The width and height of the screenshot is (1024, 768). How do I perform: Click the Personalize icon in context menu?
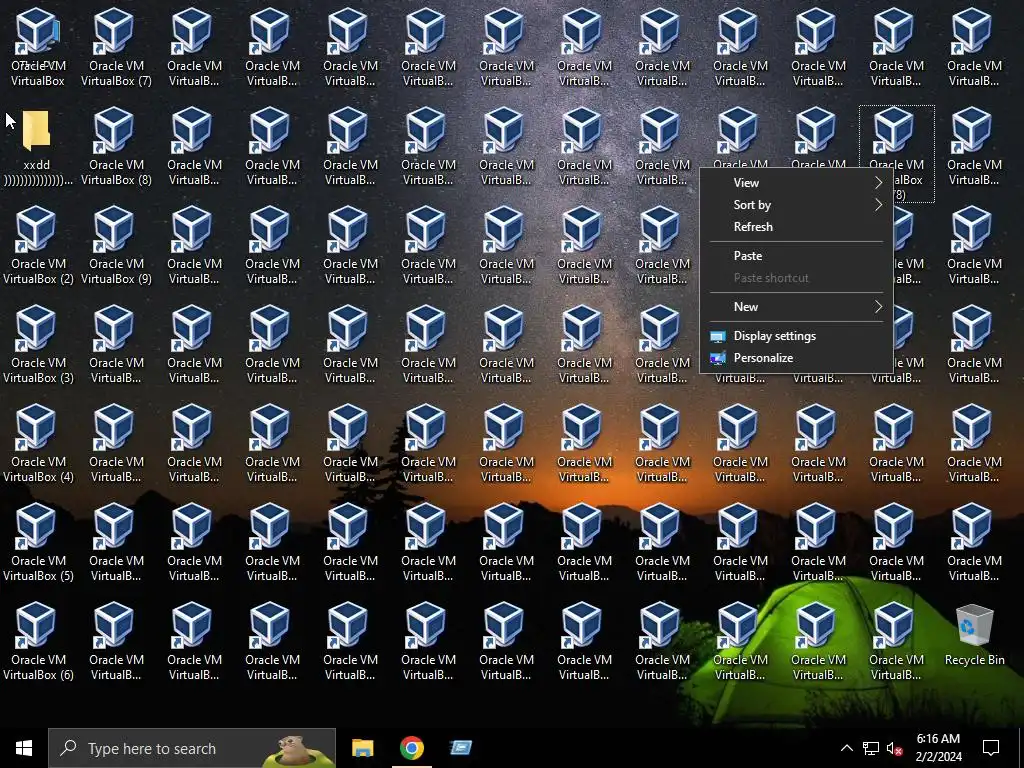[718, 358]
